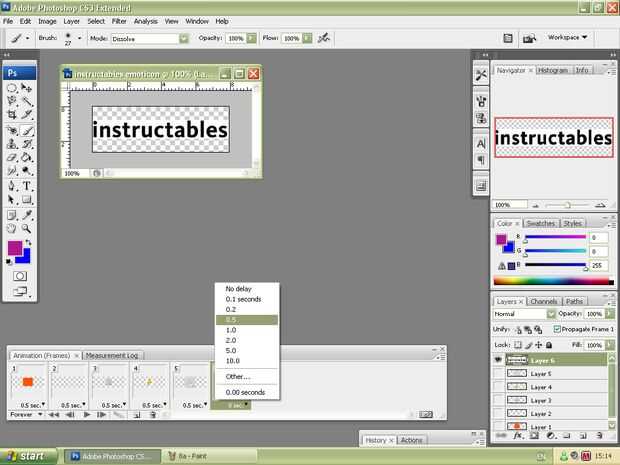Select the Dodge tool
Image resolution: width=620 pixels, height=465 pixels.
click(x=26, y=171)
